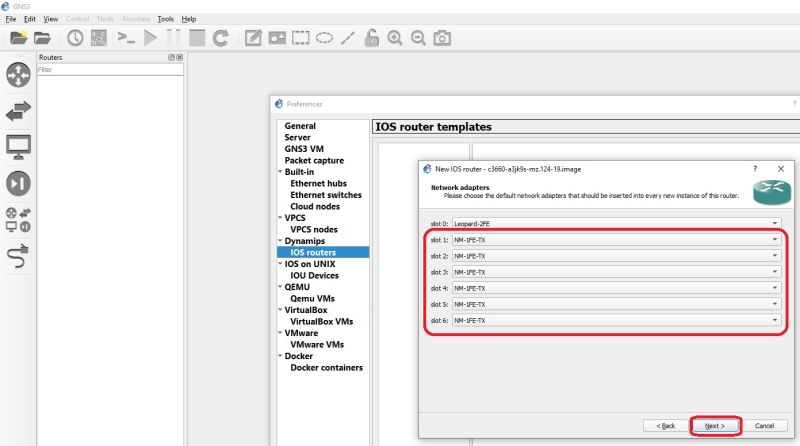Browse switches in the device sidebar
800x446 pixels.
(18, 111)
